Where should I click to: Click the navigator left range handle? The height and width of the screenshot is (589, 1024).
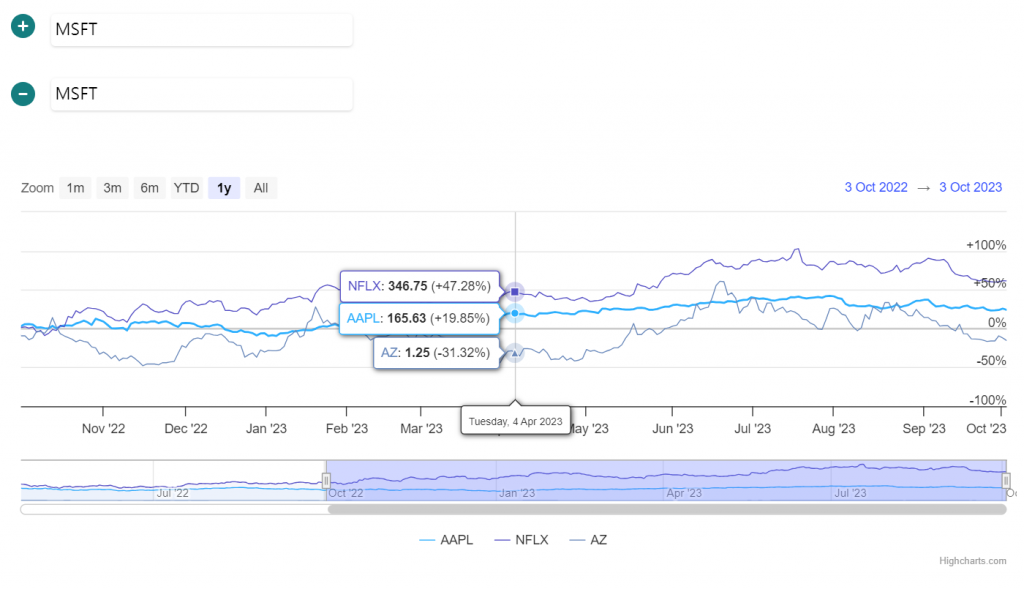[x=326, y=481]
